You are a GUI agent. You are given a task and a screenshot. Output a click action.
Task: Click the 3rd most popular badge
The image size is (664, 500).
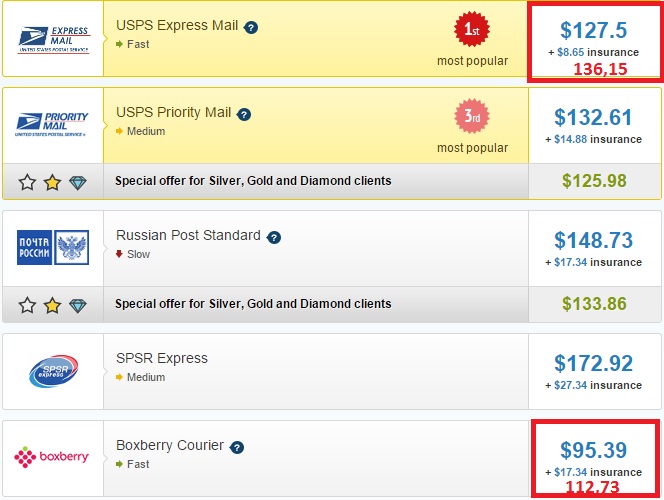pos(472,117)
